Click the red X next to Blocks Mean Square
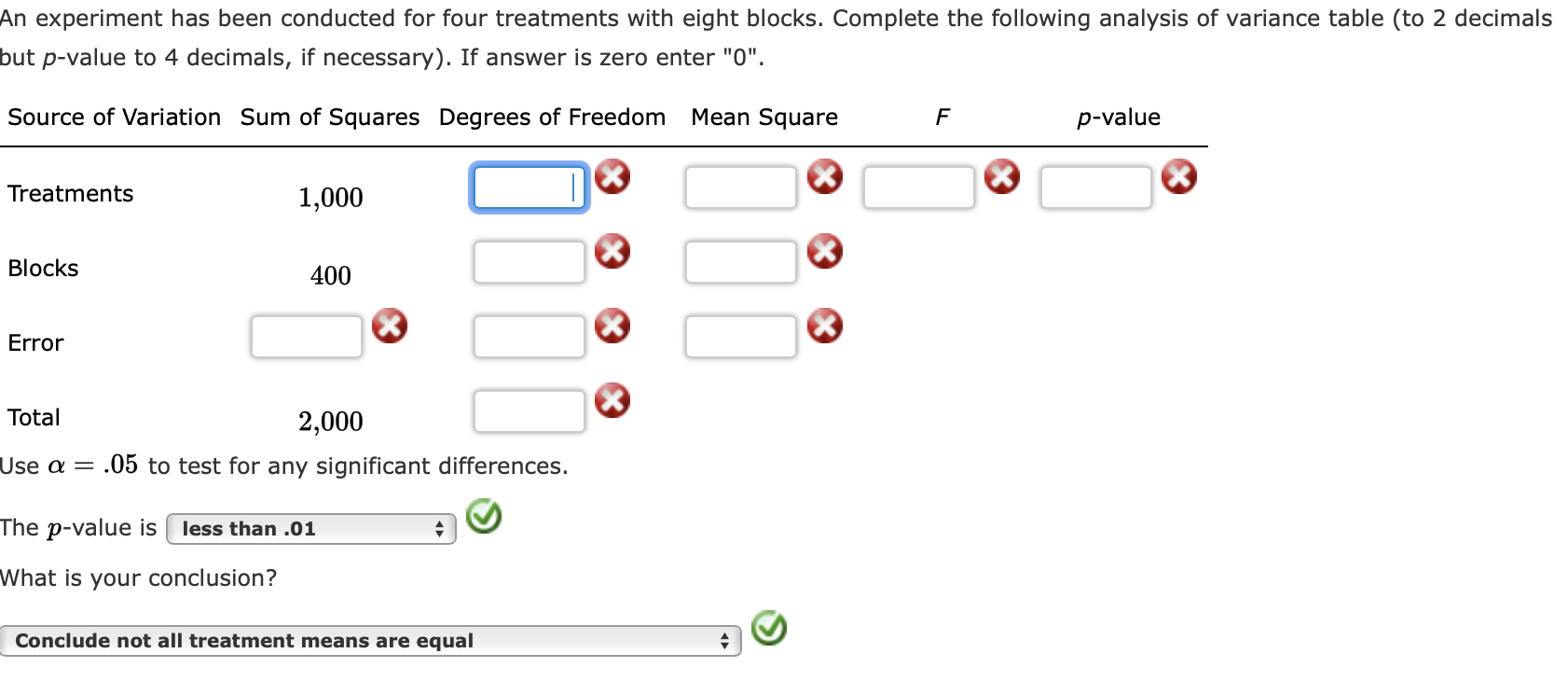Image resolution: width=1568 pixels, height=681 pixels. click(x=824, y=251)
